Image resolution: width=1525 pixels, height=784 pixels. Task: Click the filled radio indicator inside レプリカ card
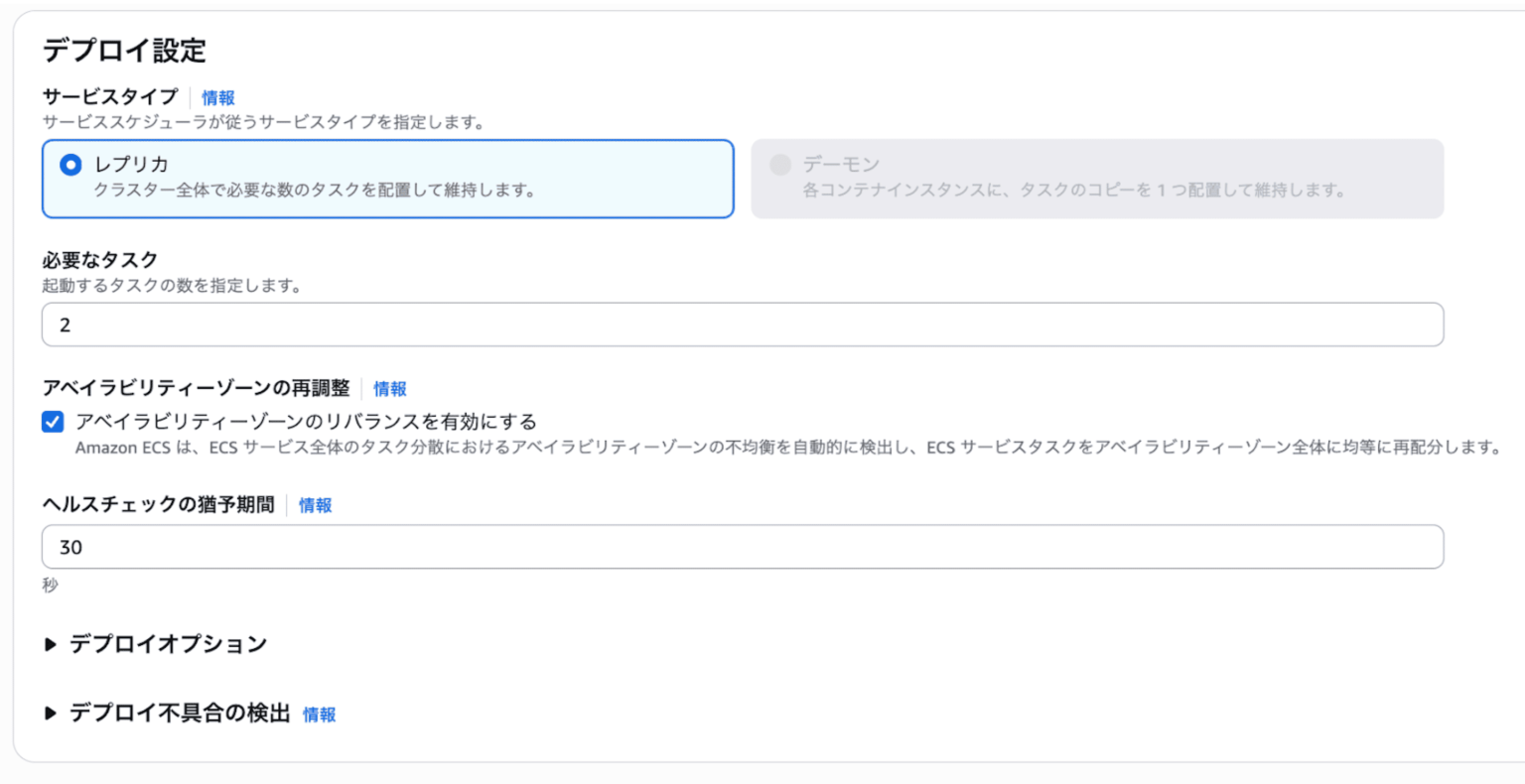[70, 165]
